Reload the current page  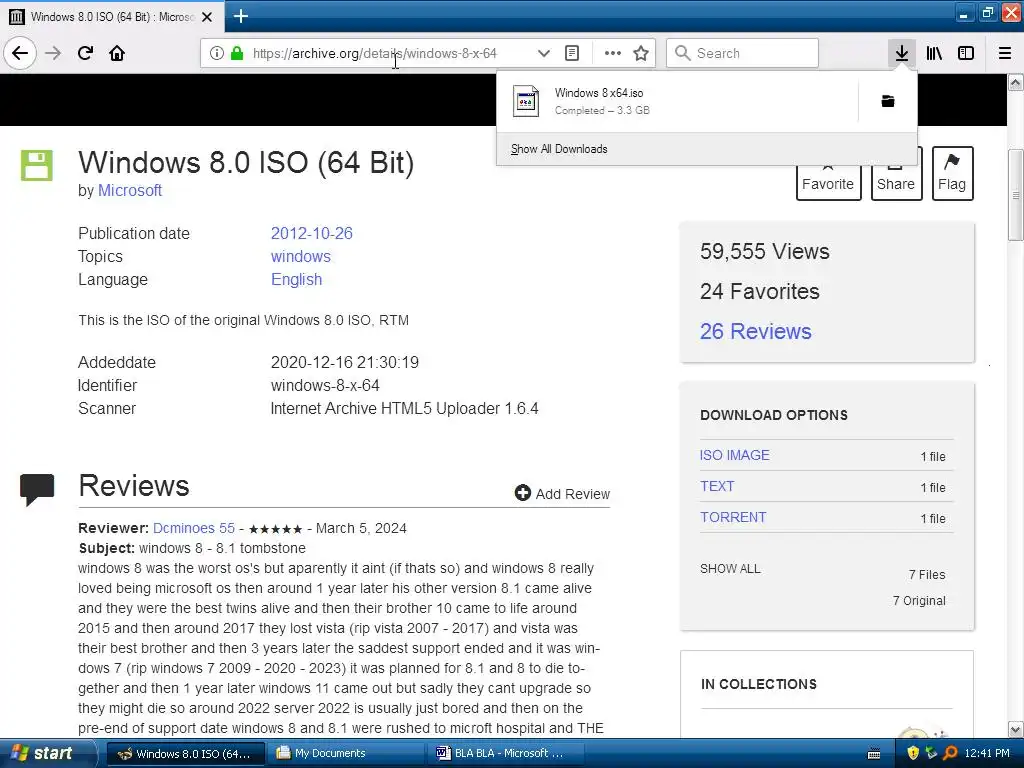pos(86,53)
